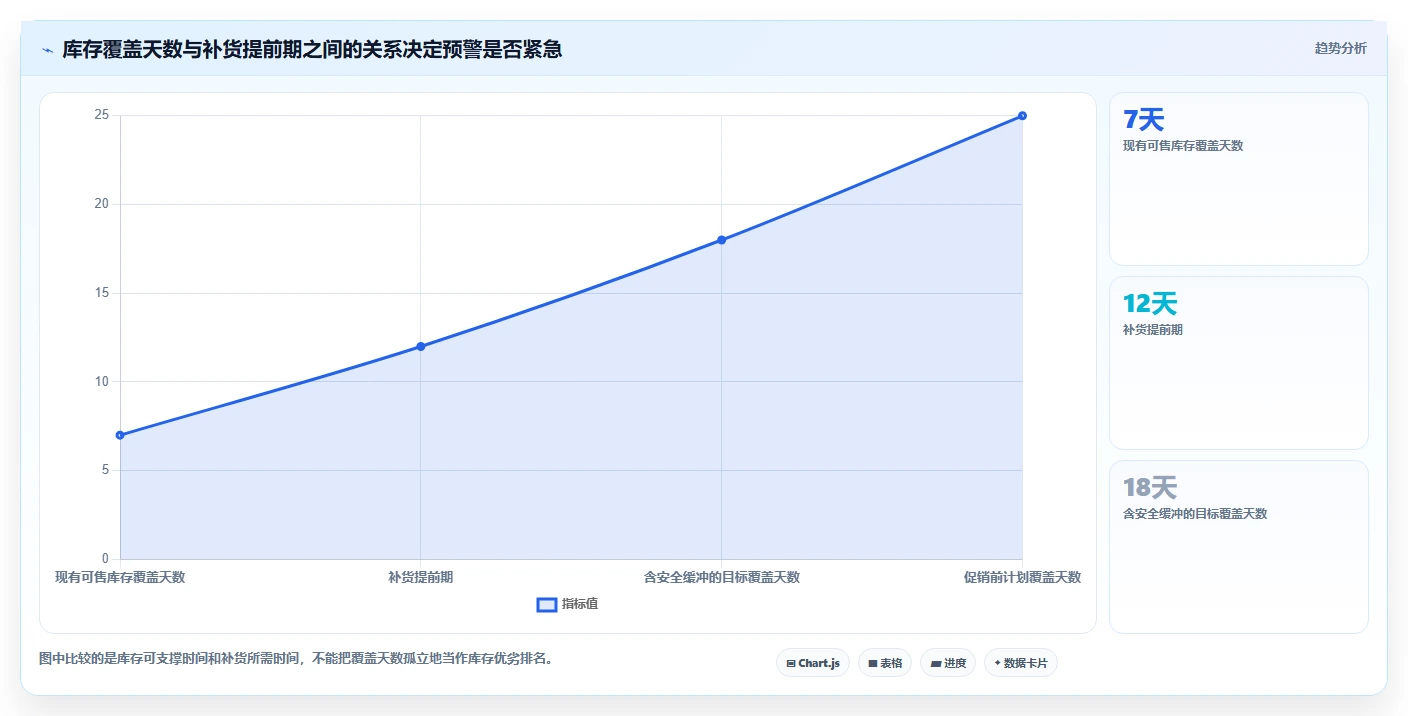1408x716 pixels.
Task: Select the Chart.js tag chip
Action: click(x=813, y=663)
